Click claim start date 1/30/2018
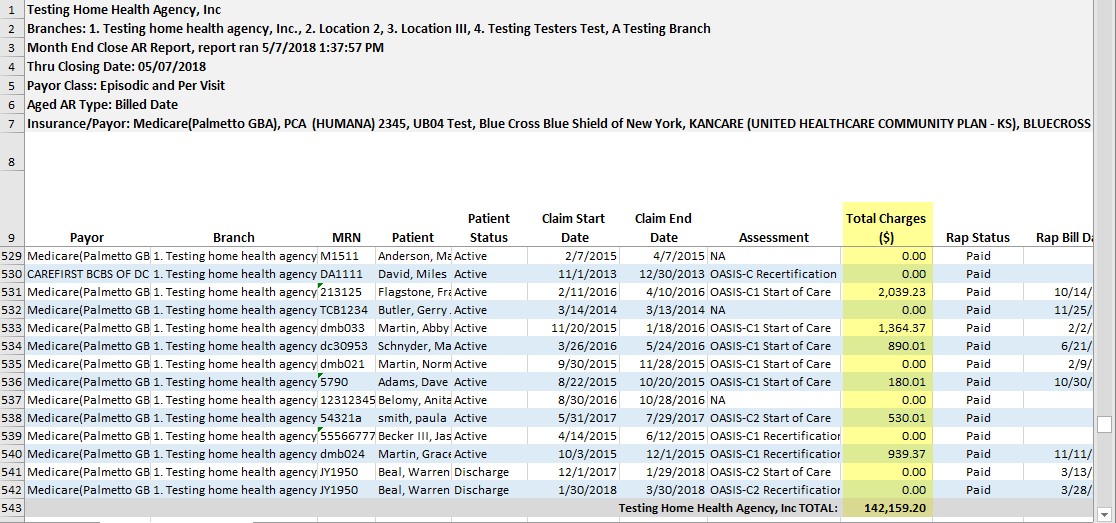This screenshot has height=523, width=1116. coord(573,490)
